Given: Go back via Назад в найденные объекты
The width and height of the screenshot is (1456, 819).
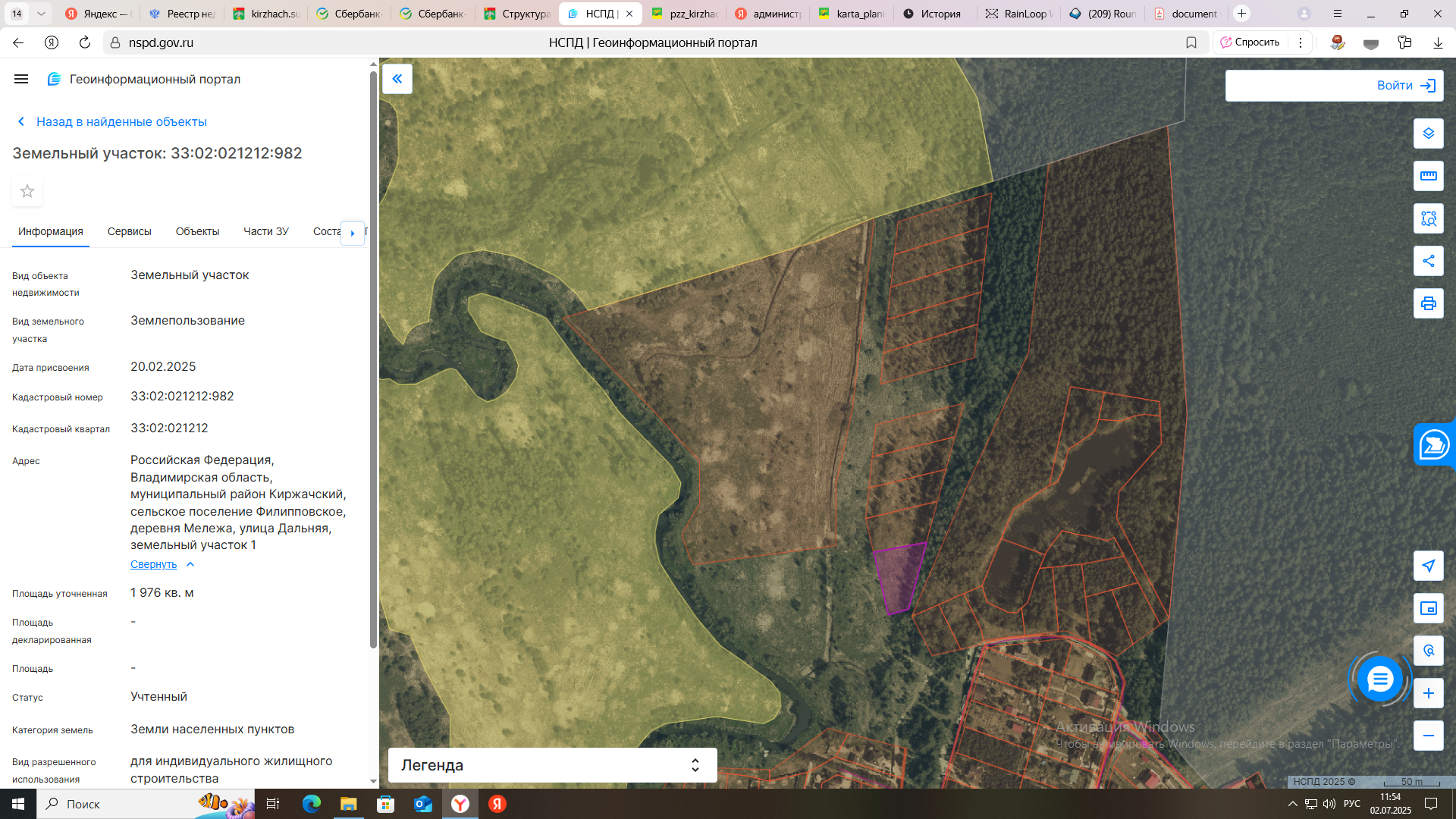Looking at the screenshot, I should pos(121,121).
